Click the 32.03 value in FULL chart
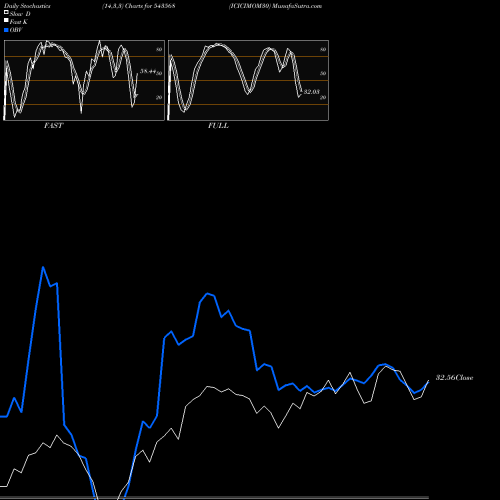 point(312,92)
